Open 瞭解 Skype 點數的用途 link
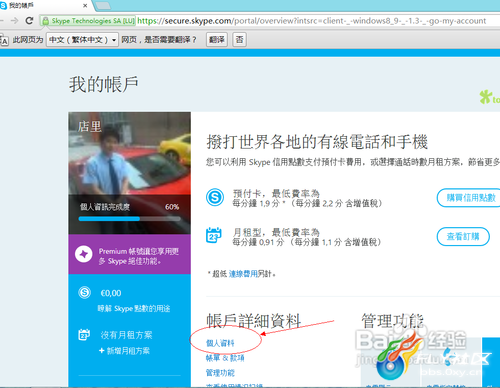The image size is (500, 388). (134, 308)
